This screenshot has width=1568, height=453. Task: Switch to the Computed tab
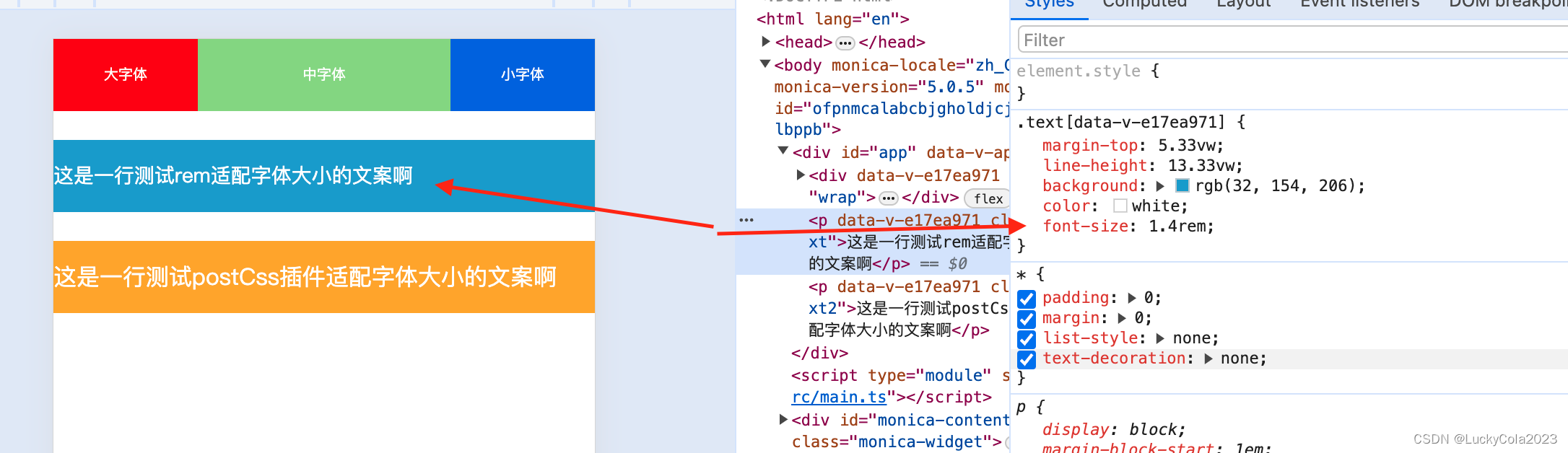(x=1145, y=4)
